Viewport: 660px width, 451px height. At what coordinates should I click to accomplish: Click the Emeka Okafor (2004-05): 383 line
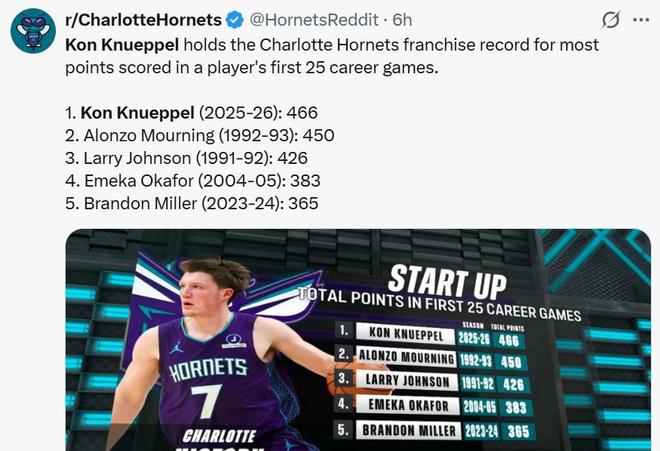pyautogui.click(x=188, y=181)
